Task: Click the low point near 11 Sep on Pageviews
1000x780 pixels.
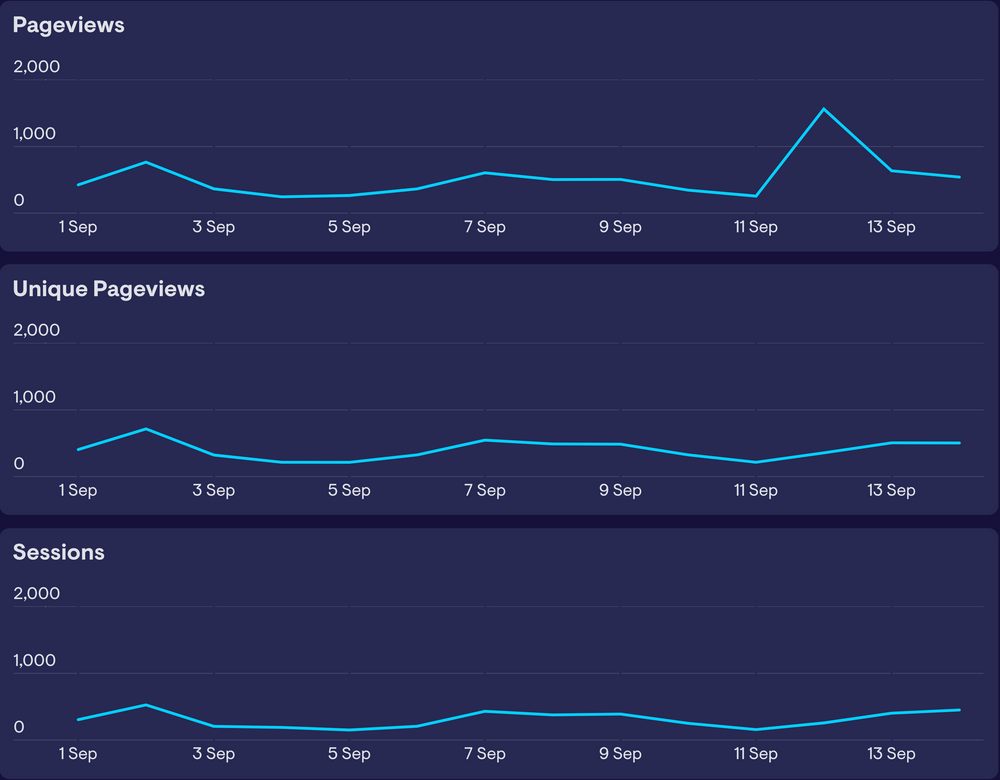Action: [x=755, y=197]
